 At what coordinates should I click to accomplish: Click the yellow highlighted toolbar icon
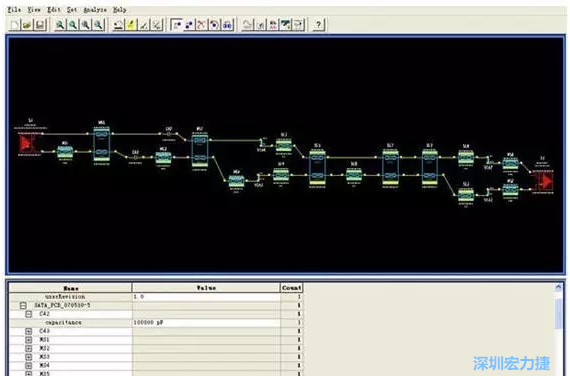(131, 25)
